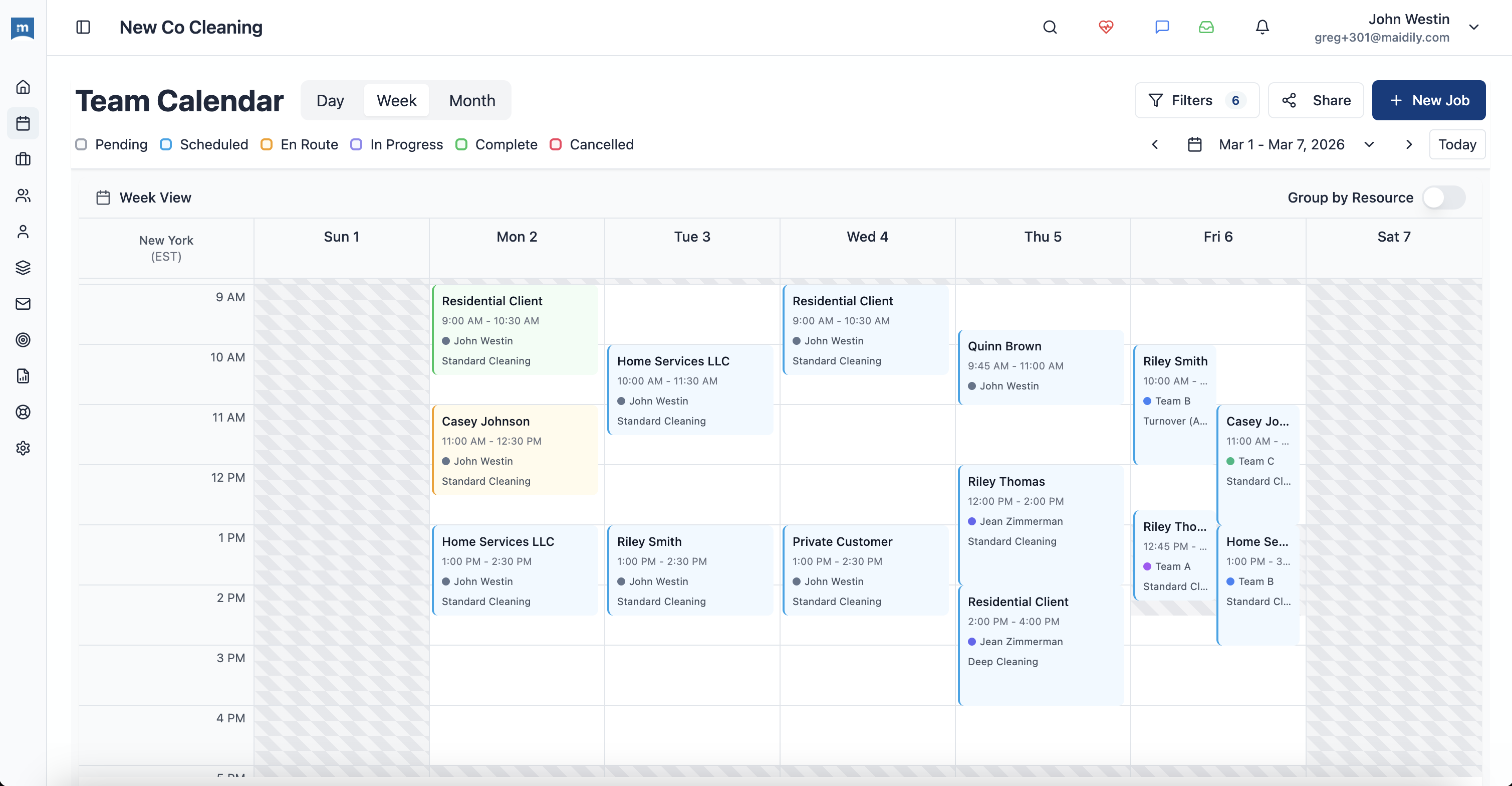Open the Home sidebar icon

(23, 86)
